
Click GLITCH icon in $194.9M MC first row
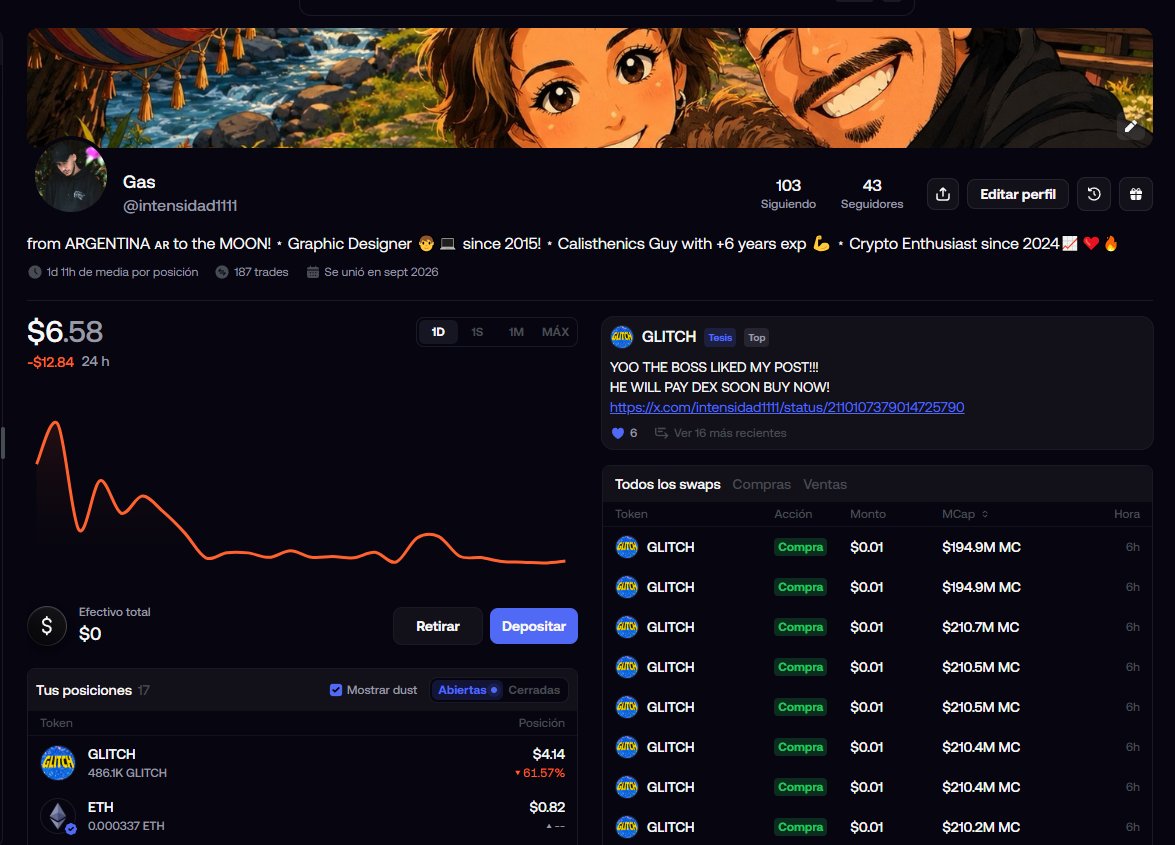pyautogui.click(x=626, y=547)
